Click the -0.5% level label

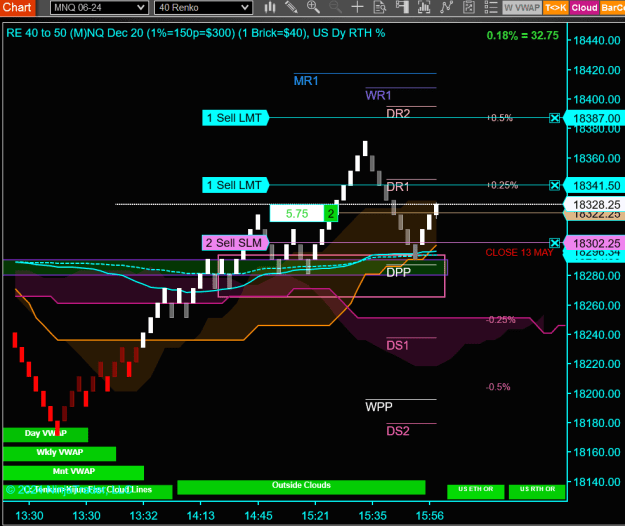pyautogui.click(x=498, y=387)
